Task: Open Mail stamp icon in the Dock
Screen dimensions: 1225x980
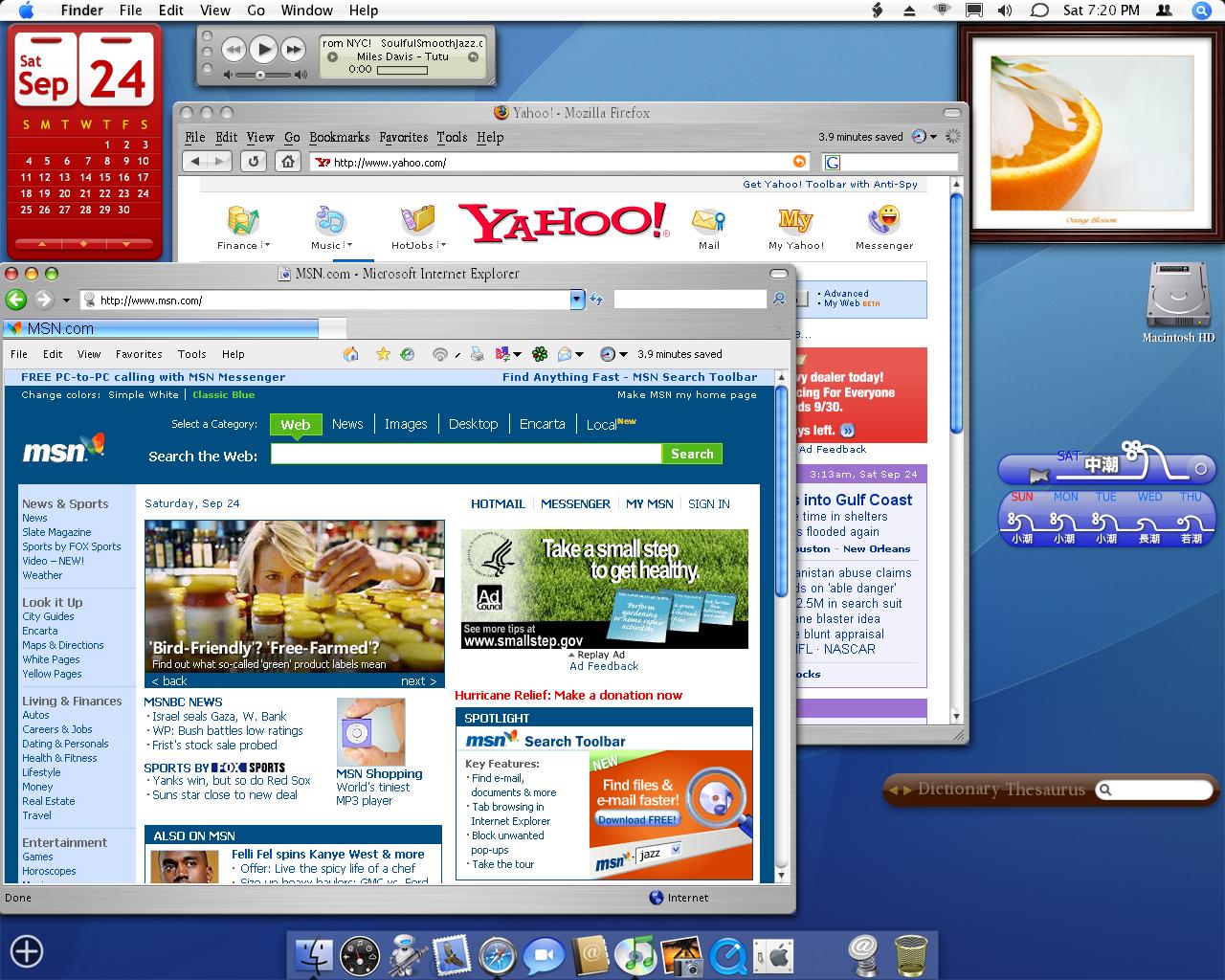Action: 452,955
